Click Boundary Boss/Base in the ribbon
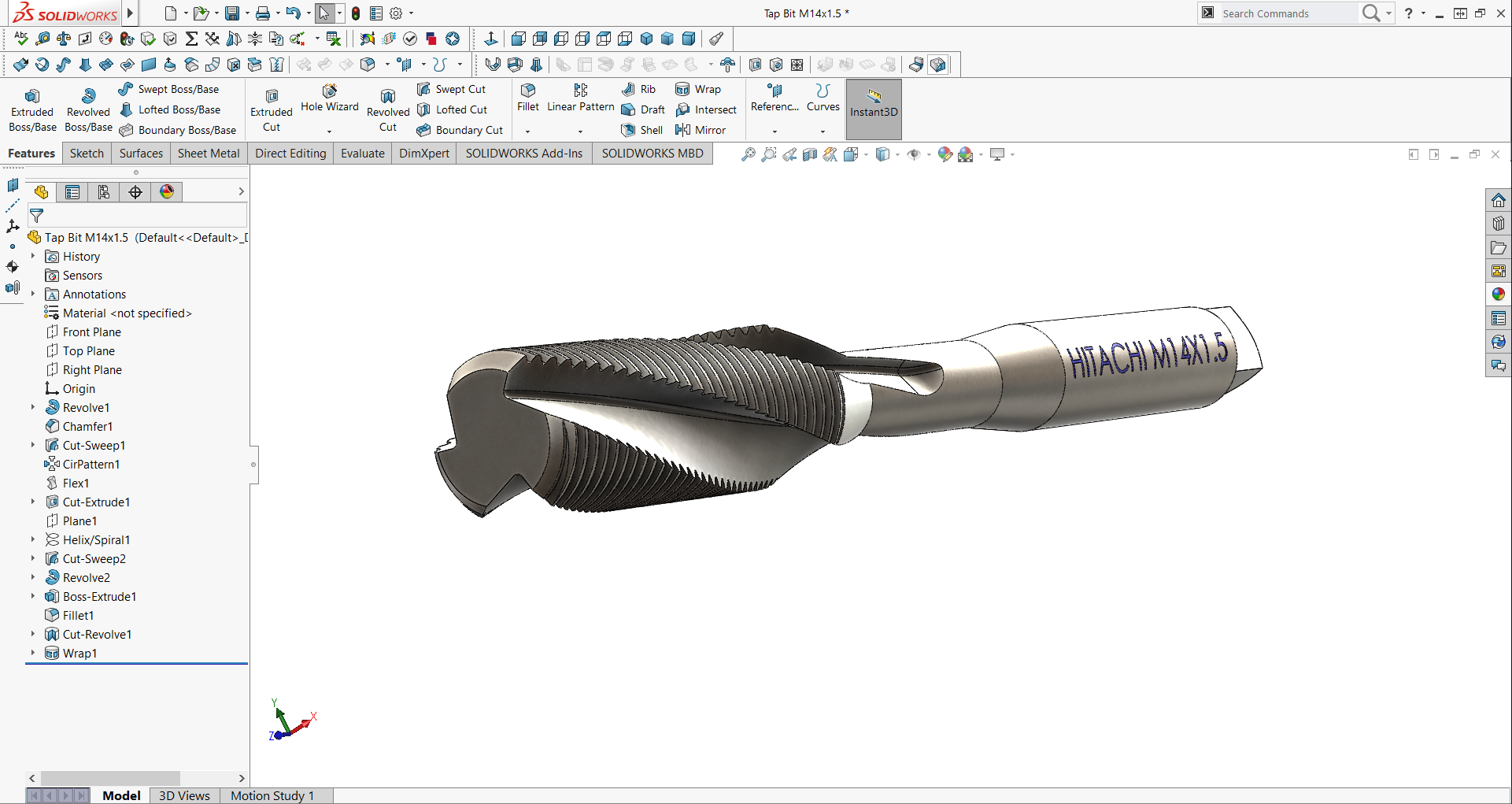Screen dimensions: 1512x804 click(x=178, y=130)
